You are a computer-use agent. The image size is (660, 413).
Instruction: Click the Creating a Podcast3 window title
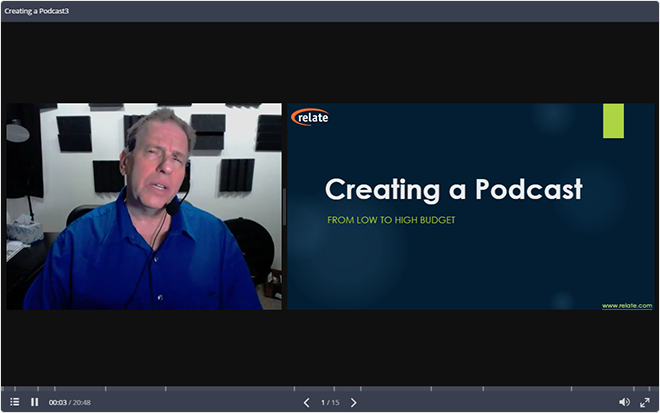tap(37, 11)
